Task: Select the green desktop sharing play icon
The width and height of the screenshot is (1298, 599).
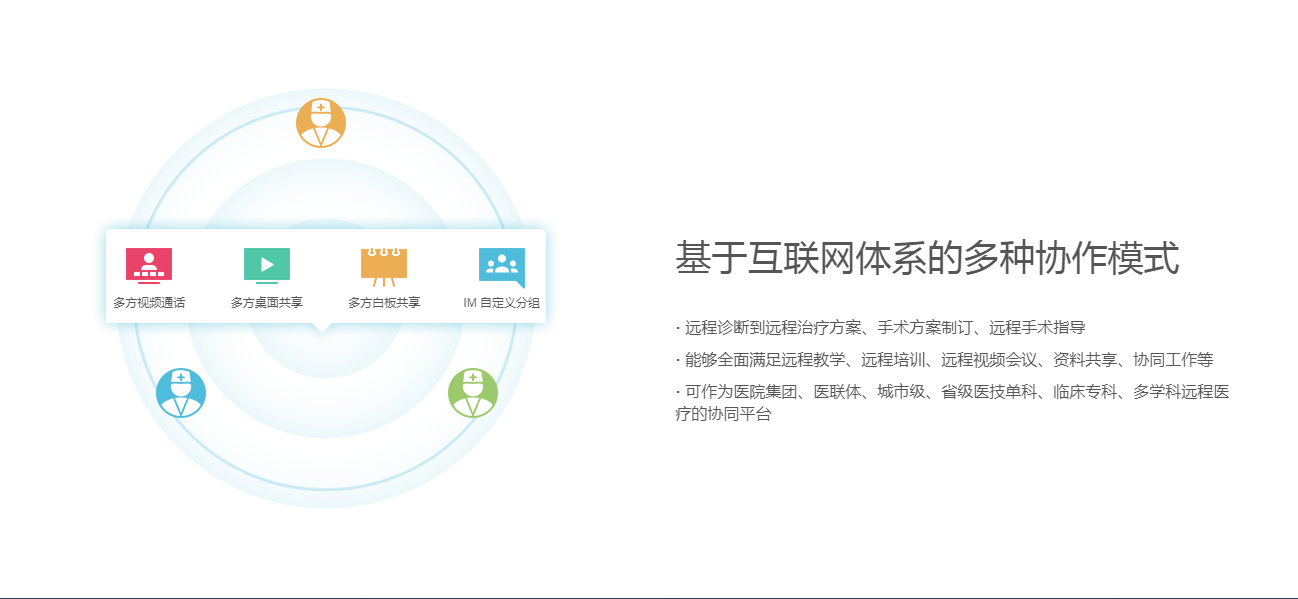Action: 267,266
